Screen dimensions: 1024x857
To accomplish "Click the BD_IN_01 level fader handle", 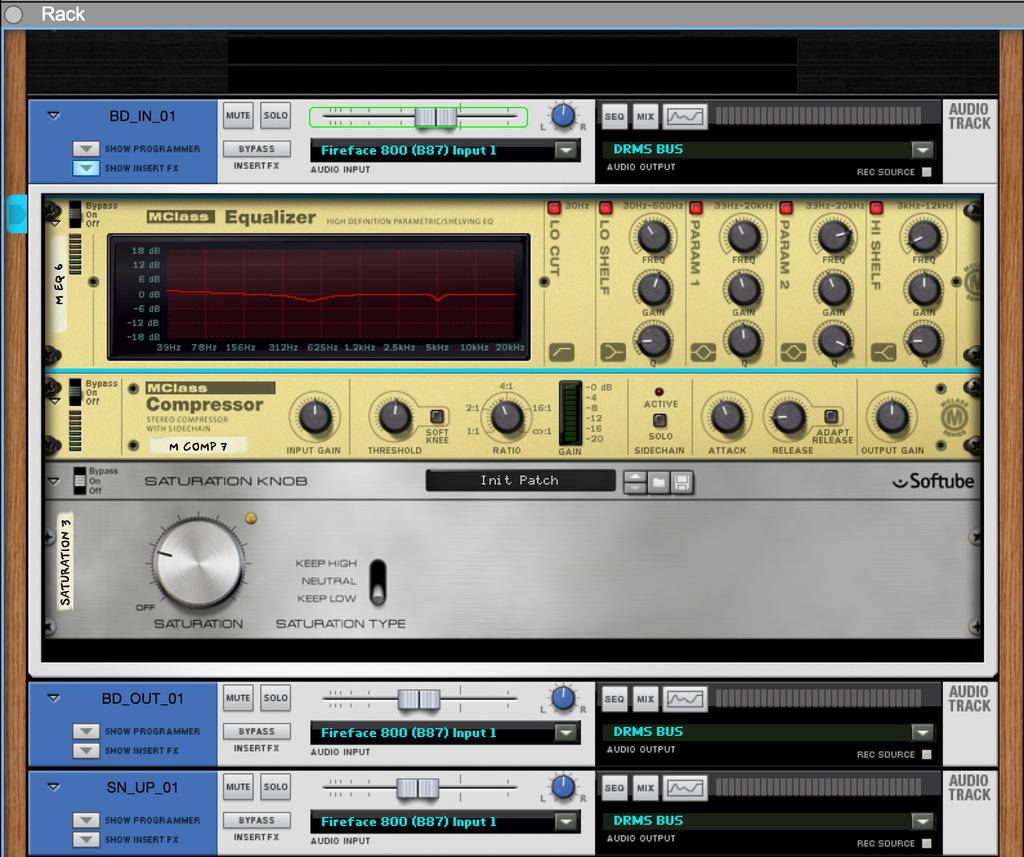I will pyautogui.click(x=436, y=117).
